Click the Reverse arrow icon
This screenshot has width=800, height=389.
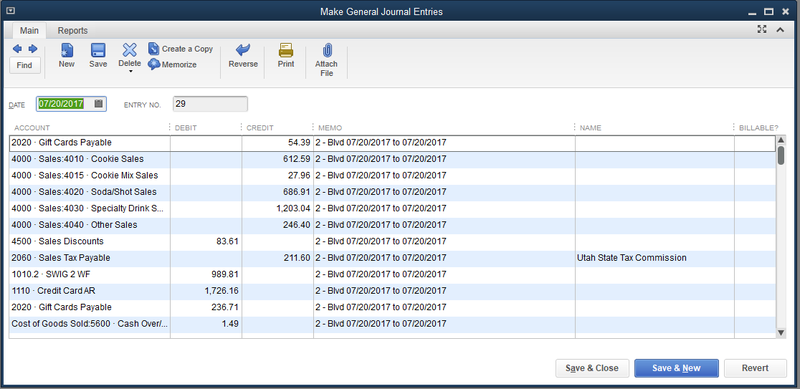pos(243,50)
